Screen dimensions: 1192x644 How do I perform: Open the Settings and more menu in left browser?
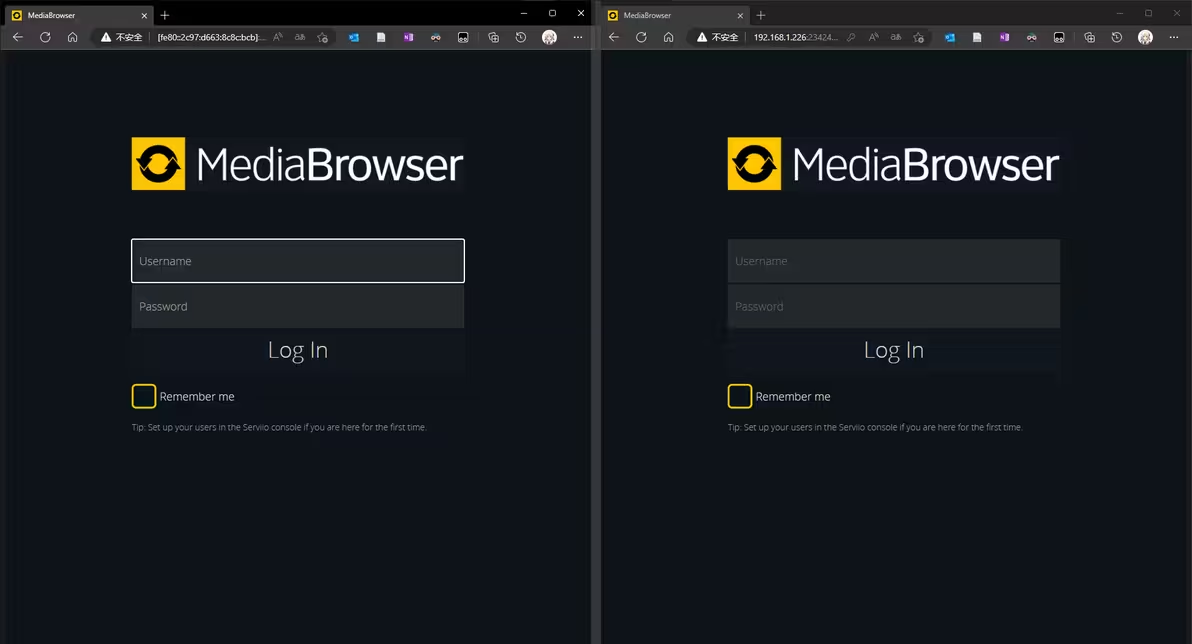(x=577, y=37)
